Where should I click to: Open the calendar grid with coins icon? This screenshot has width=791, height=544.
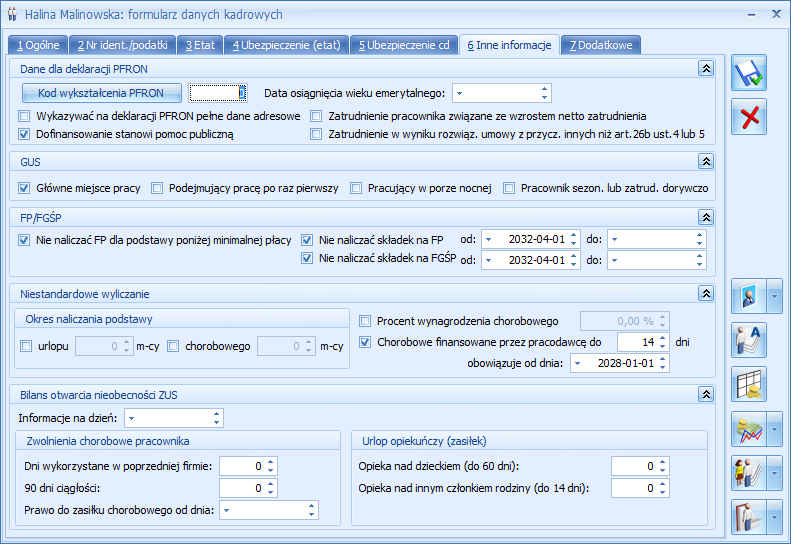[749, 384]
